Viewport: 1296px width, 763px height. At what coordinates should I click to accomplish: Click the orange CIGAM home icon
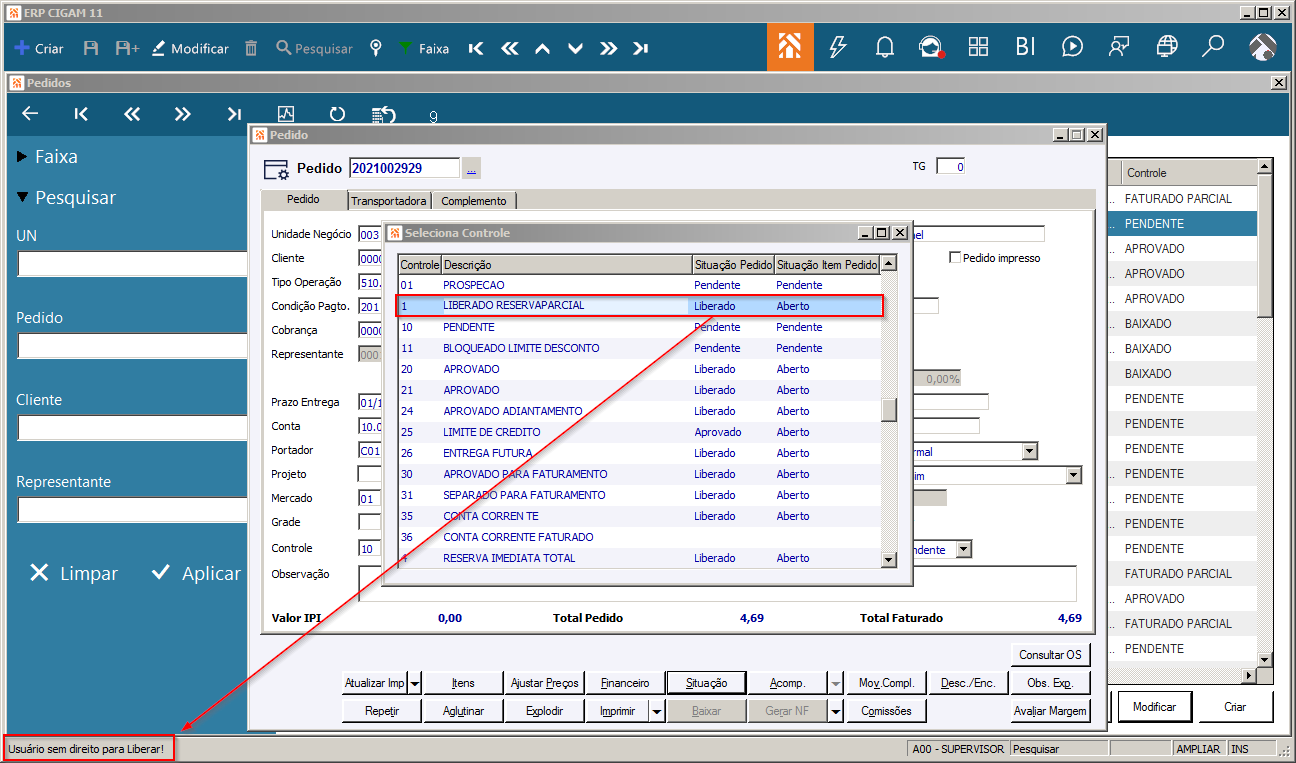pyautogui.click(x=790, y=47)
